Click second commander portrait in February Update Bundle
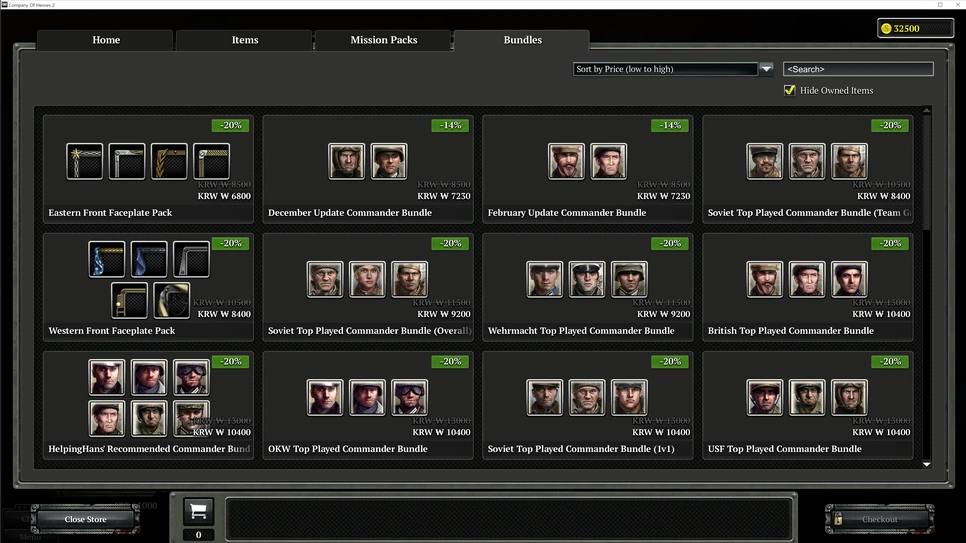 (x=609, y=161)
